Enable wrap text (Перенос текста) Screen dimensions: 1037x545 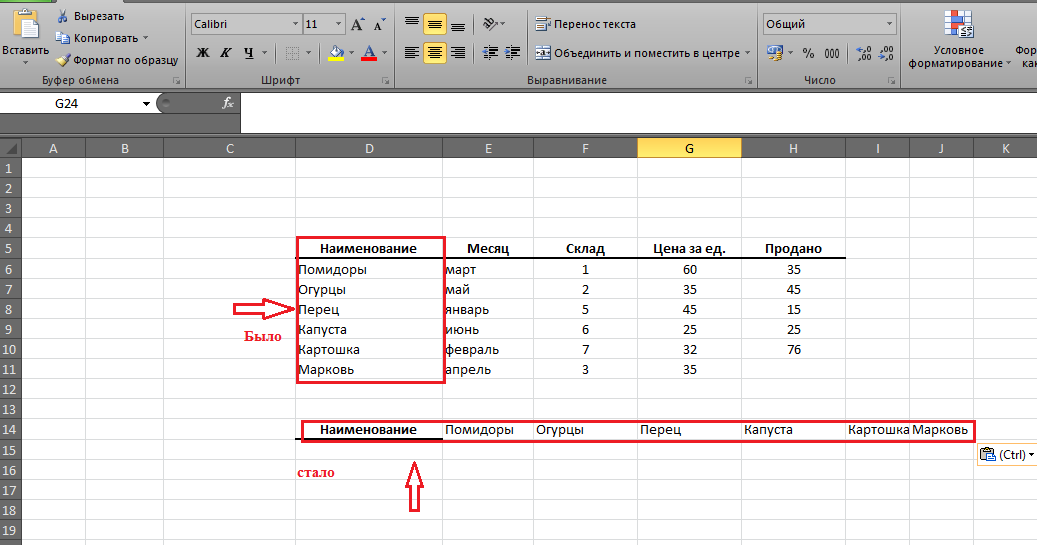[585, 24]
